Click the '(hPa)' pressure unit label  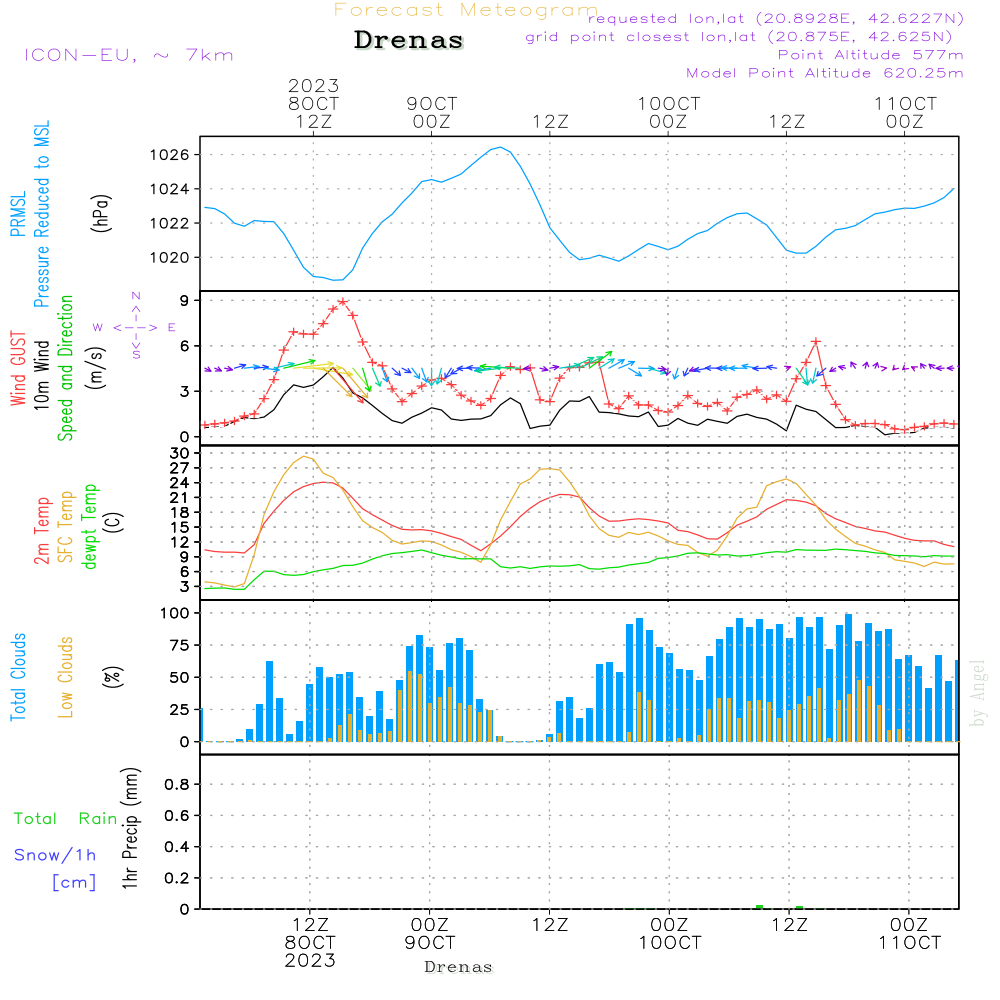tap(101, 213)
